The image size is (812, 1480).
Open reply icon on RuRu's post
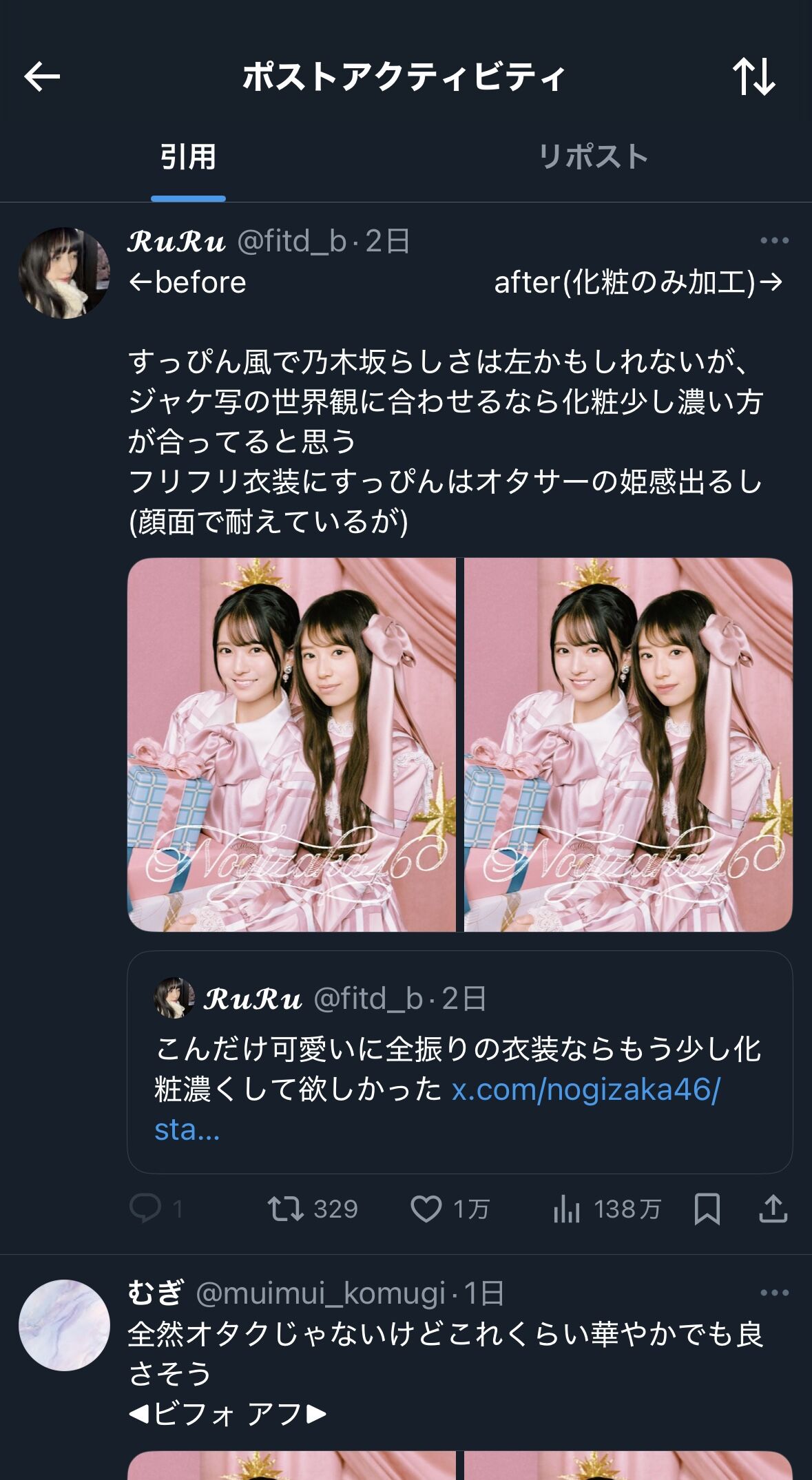coord(145,1209)
